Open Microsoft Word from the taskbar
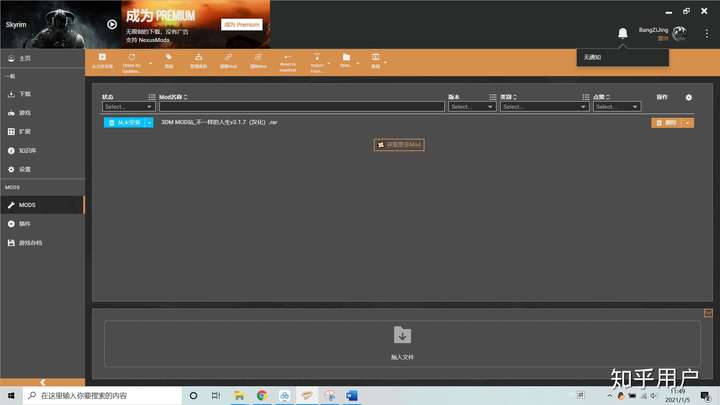This screenshot has height=405, width=720. click(352, 395)
